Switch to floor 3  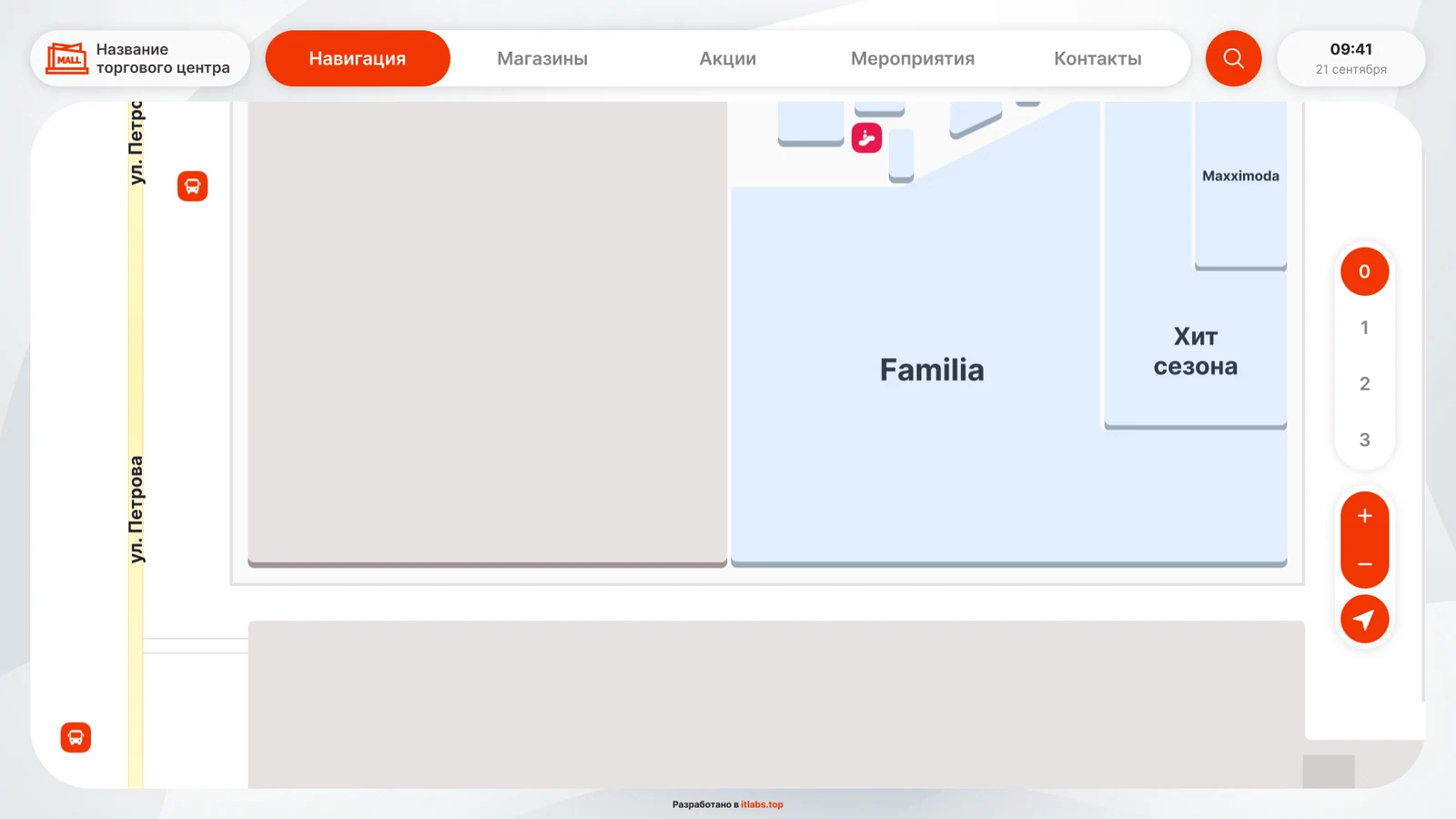(1364, 440)
